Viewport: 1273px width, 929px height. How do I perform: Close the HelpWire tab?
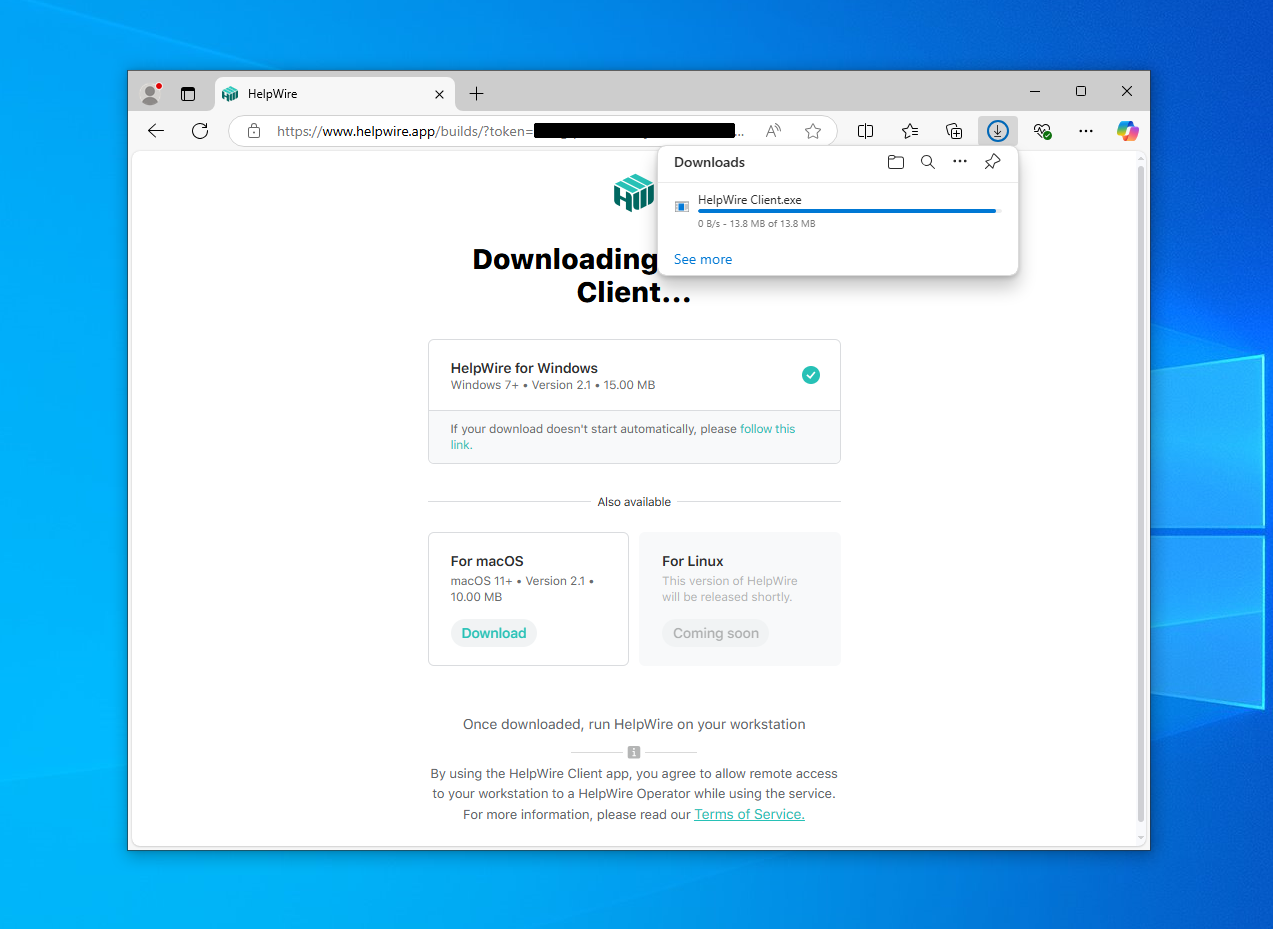pyautogui.click(x=439, y=94)
